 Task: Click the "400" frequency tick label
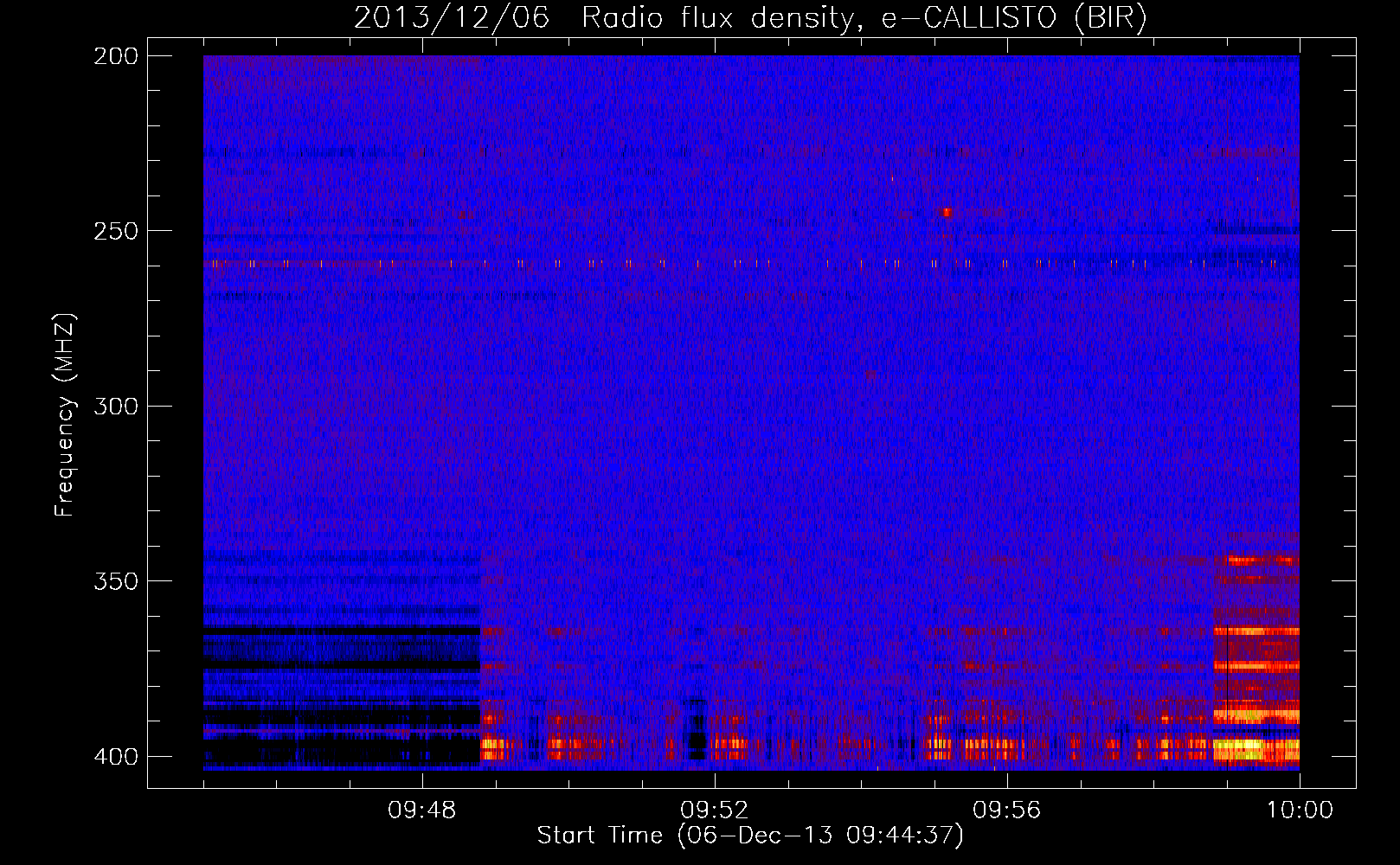[x=115, y=756]
